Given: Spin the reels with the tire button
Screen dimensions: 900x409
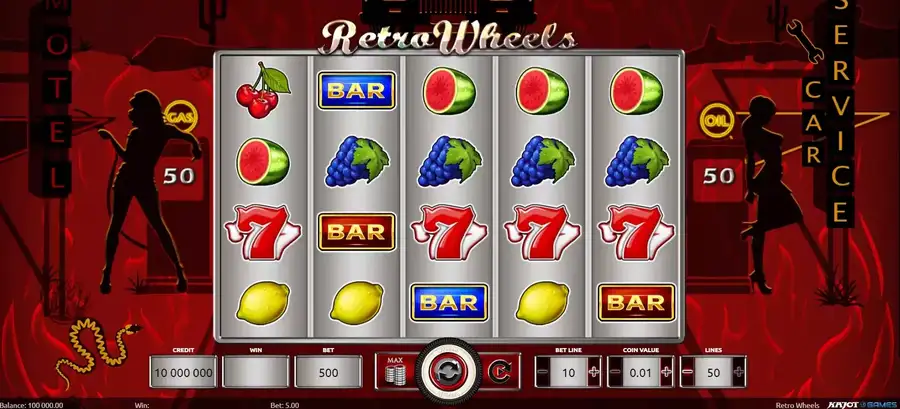Looking at the screenshot, I should click(x=448, y=371).
